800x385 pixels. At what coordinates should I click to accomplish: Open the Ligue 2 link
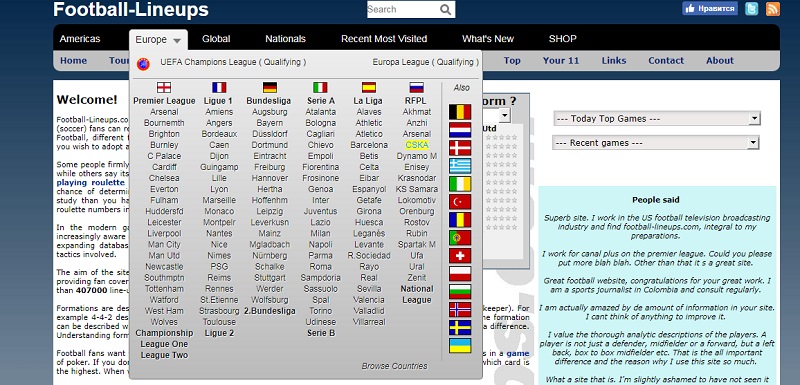(219, 333)
